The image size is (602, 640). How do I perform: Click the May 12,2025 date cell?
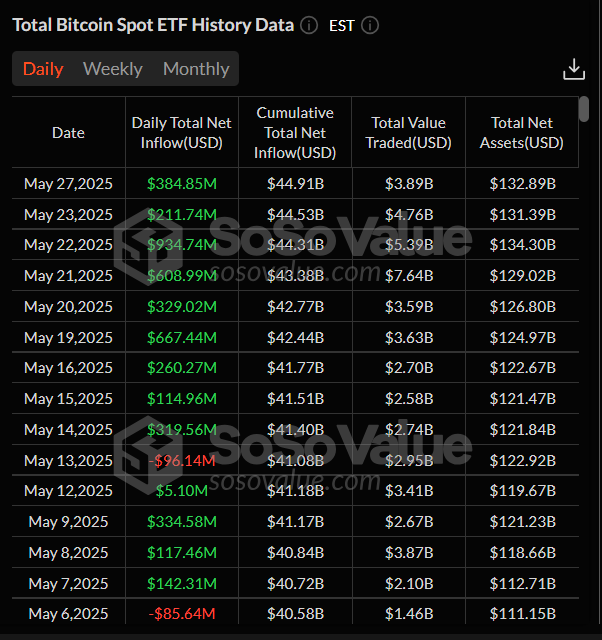(x=68, y=491)
